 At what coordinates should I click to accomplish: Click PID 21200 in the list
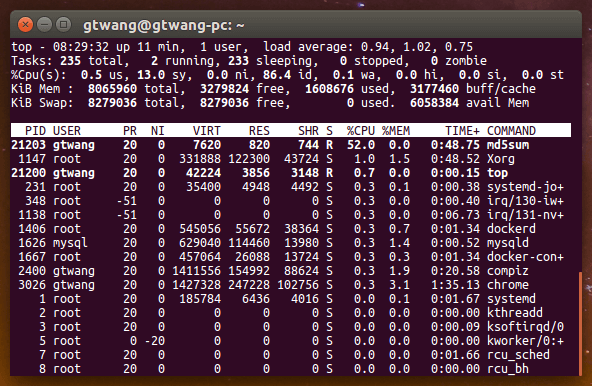(28, 173)
